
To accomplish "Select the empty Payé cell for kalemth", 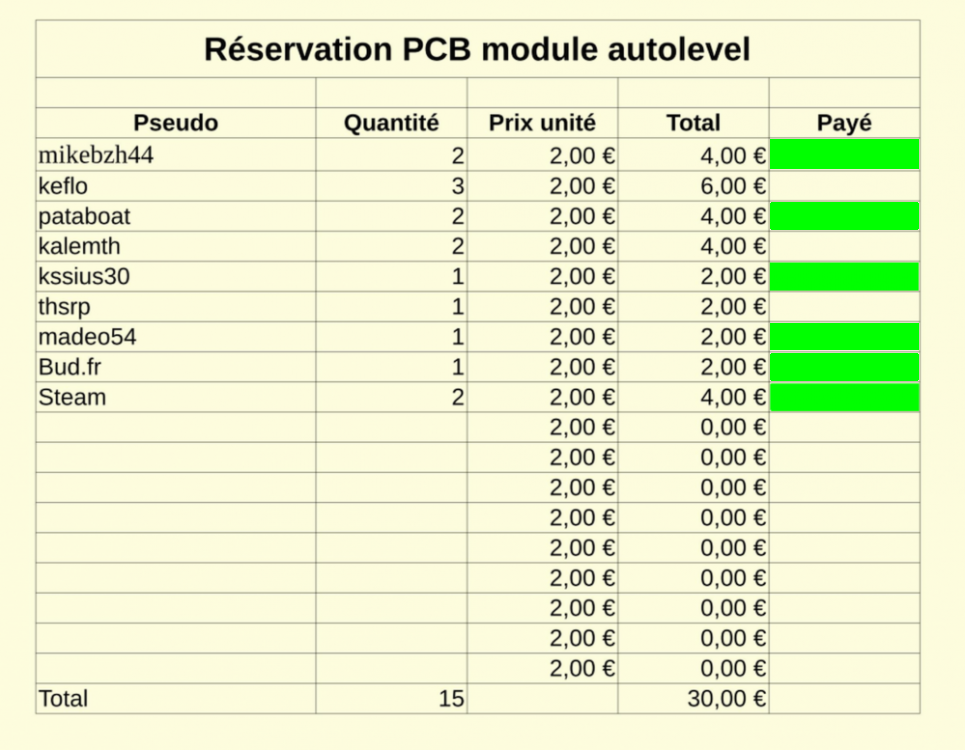I will pos(844,246).
